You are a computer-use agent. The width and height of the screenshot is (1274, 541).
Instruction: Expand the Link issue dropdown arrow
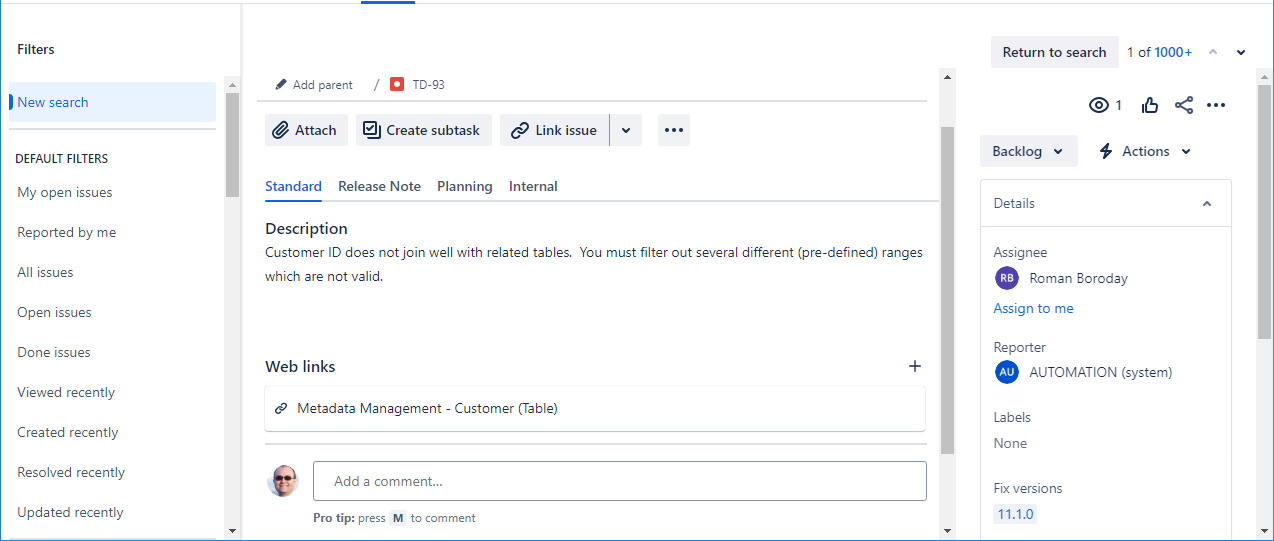coord(626,130)
